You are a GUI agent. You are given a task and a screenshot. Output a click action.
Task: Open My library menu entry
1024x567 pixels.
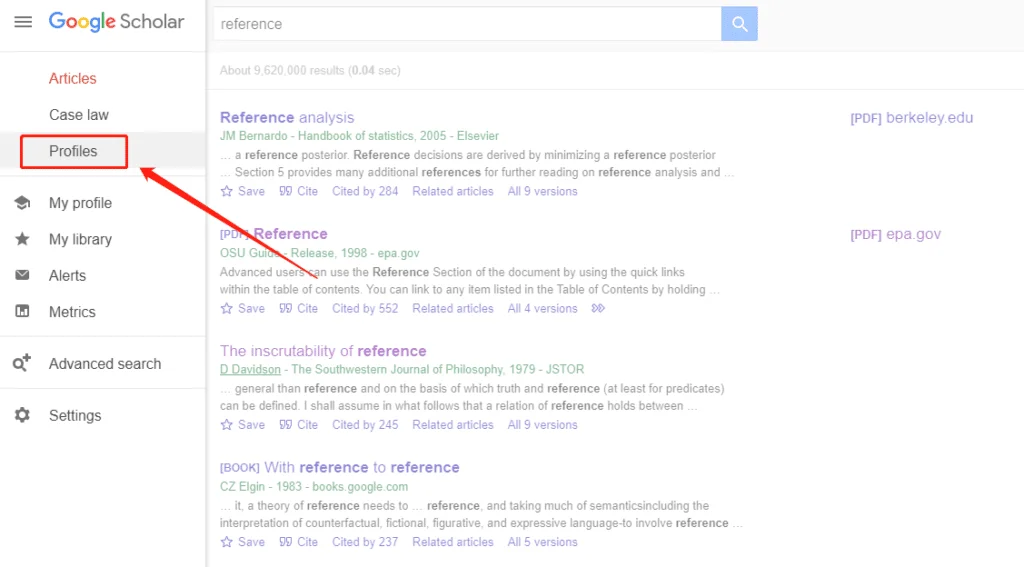tap(80, 240)
